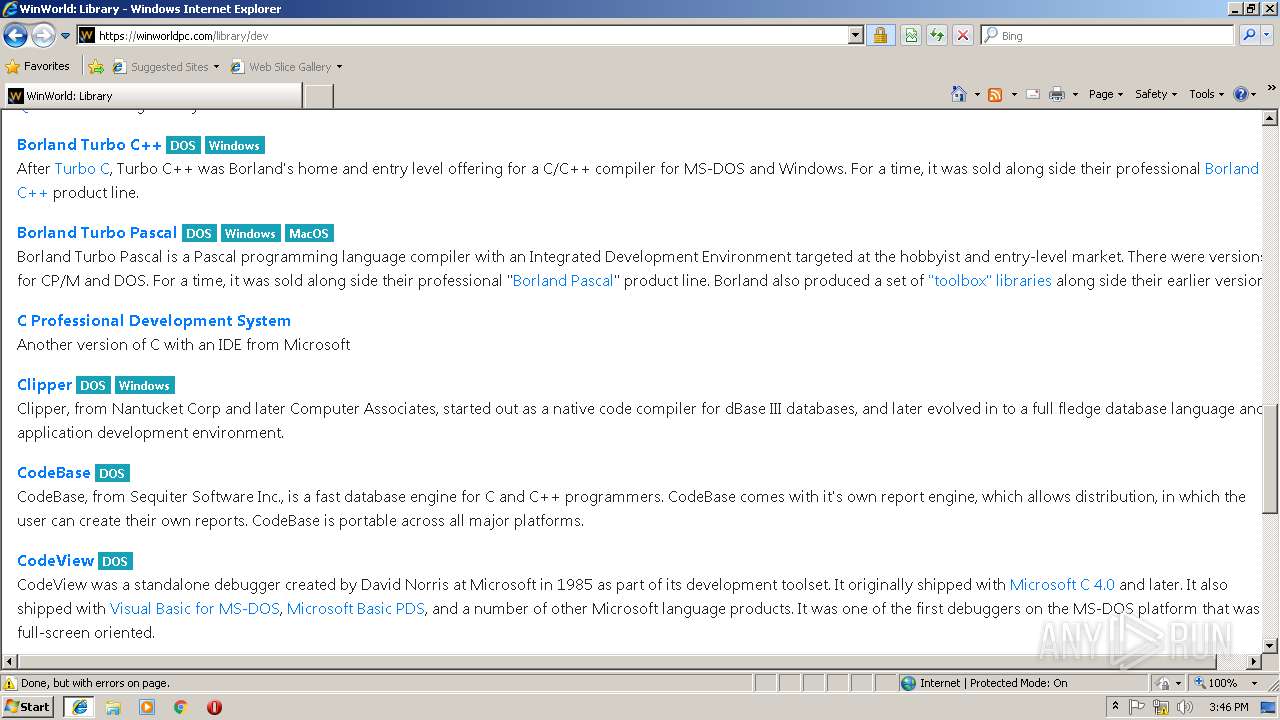Open the CodeBase heading link
Viewport: 1280px width, 720px height.
(x=54, y=472)
